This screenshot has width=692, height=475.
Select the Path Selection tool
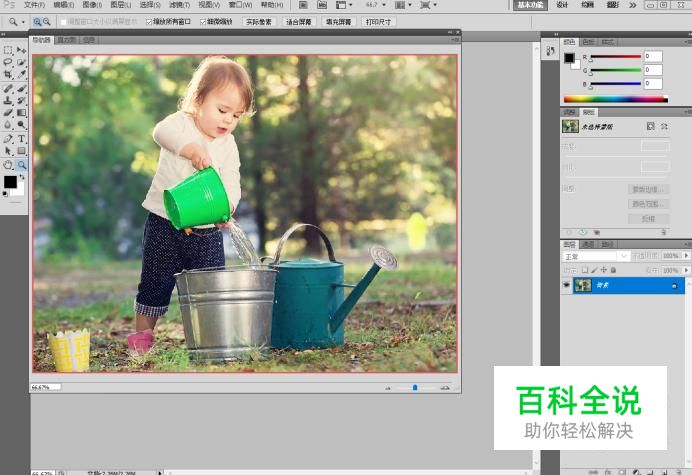click(x=8, y=151)
